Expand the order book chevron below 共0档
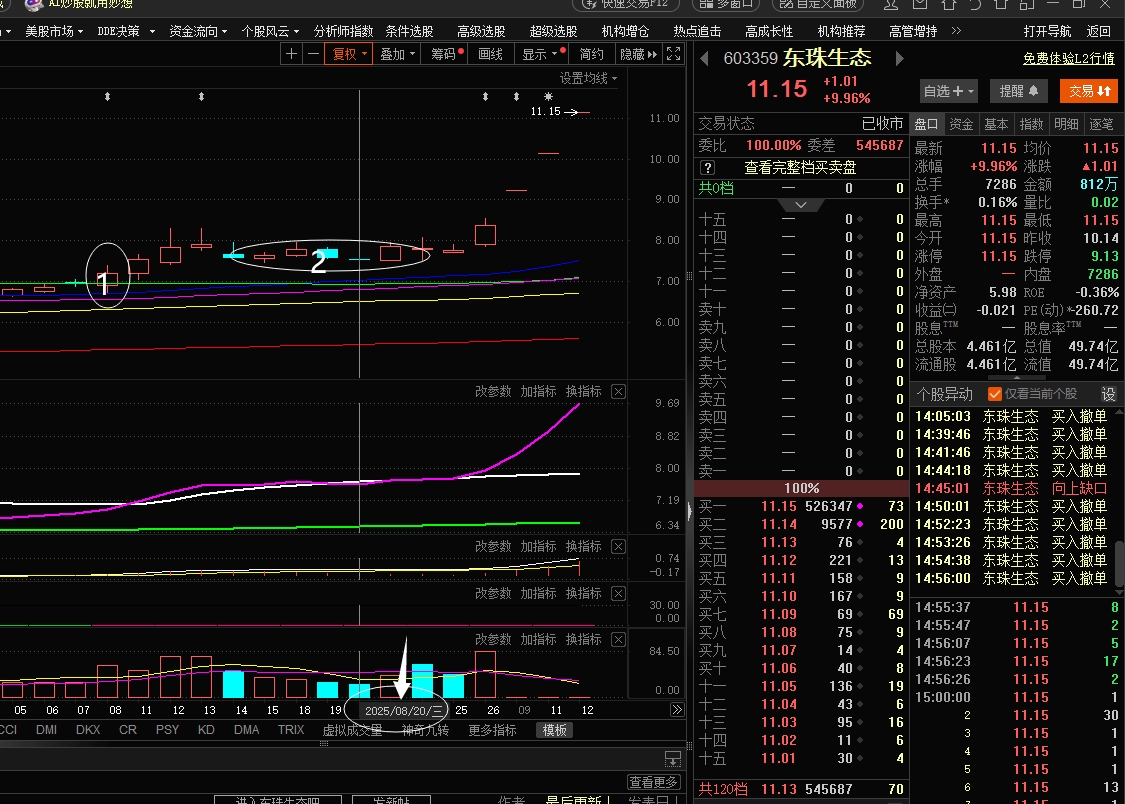Viewport: 1125px width, 804px height. [x=801, y=205]
